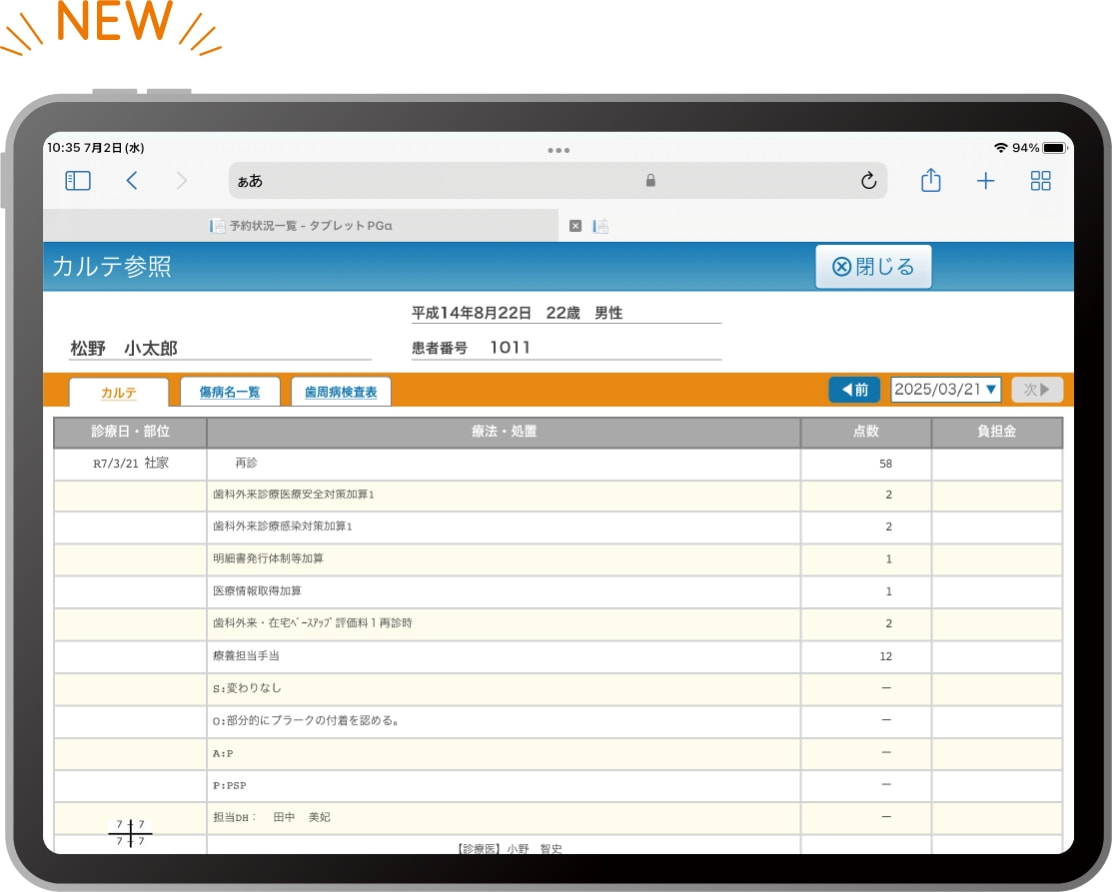Viewport: 1112px width, 892px height.
Task: Tap the tooth chart 7/7 diagram
Action: [130, 832]
